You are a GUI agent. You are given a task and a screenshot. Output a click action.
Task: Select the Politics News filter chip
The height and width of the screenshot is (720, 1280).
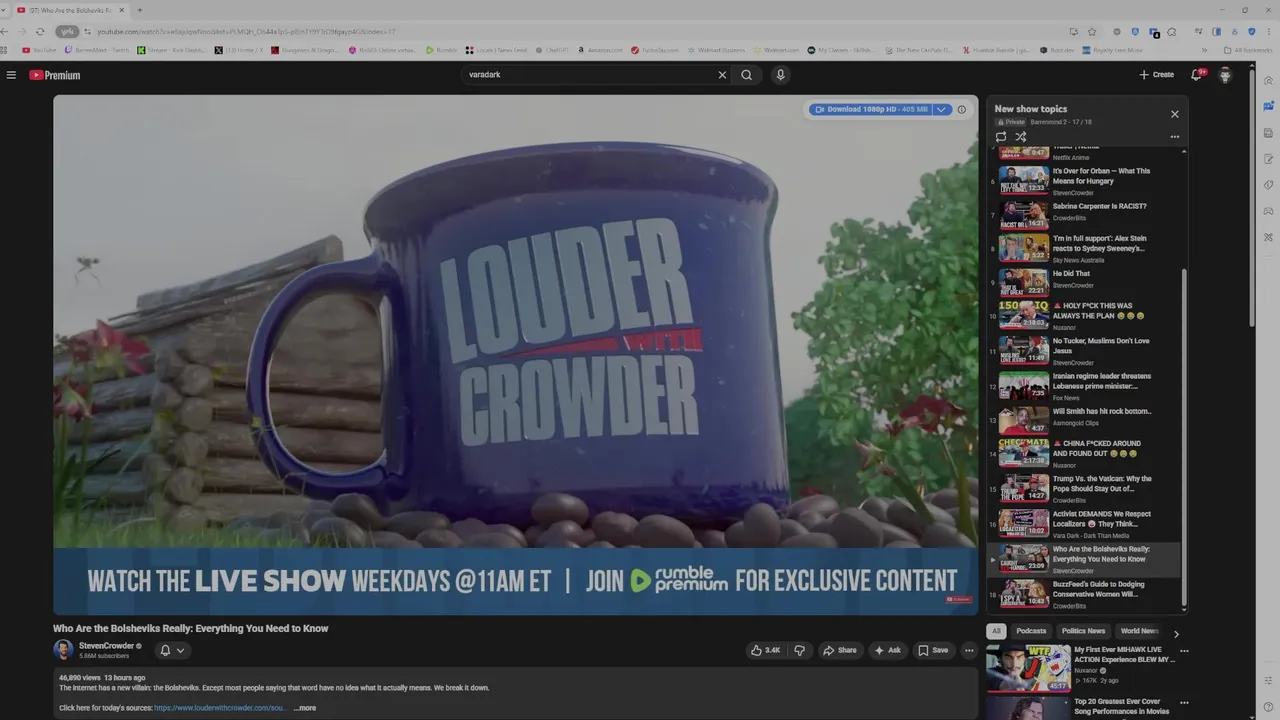[x=1083, y=631]
